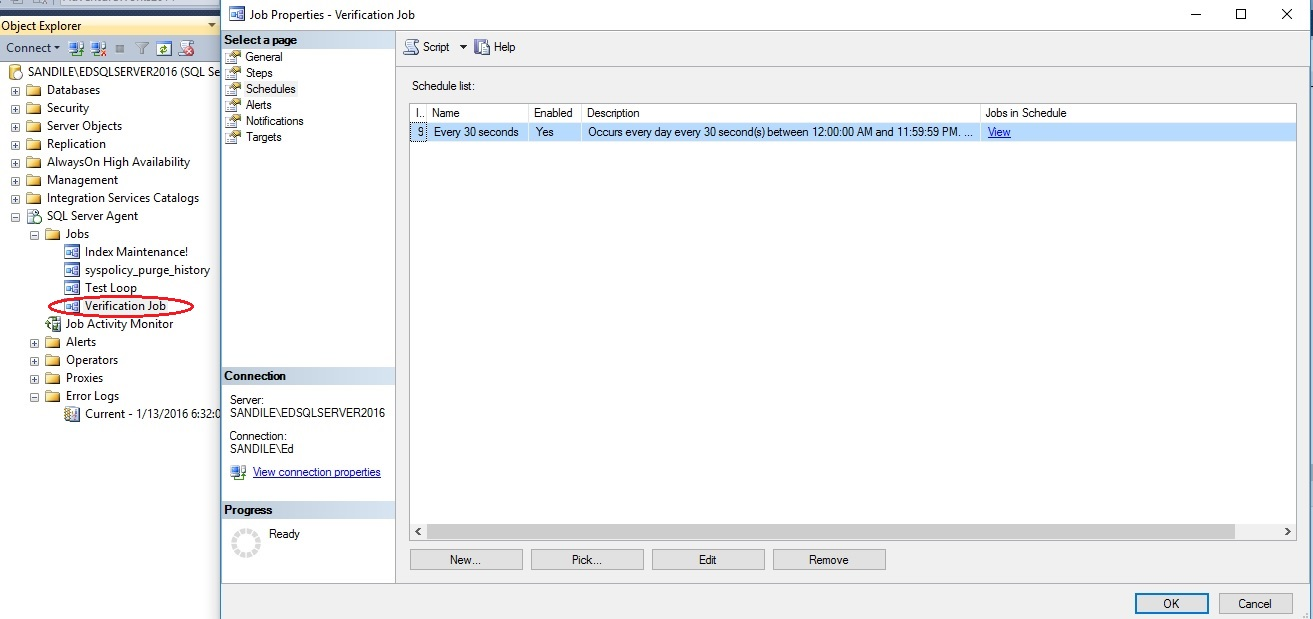Collapse the SQL Server Agent node
Image resolution: width=1313 pixels, height=619 pixels.
(x=16, y=216)
